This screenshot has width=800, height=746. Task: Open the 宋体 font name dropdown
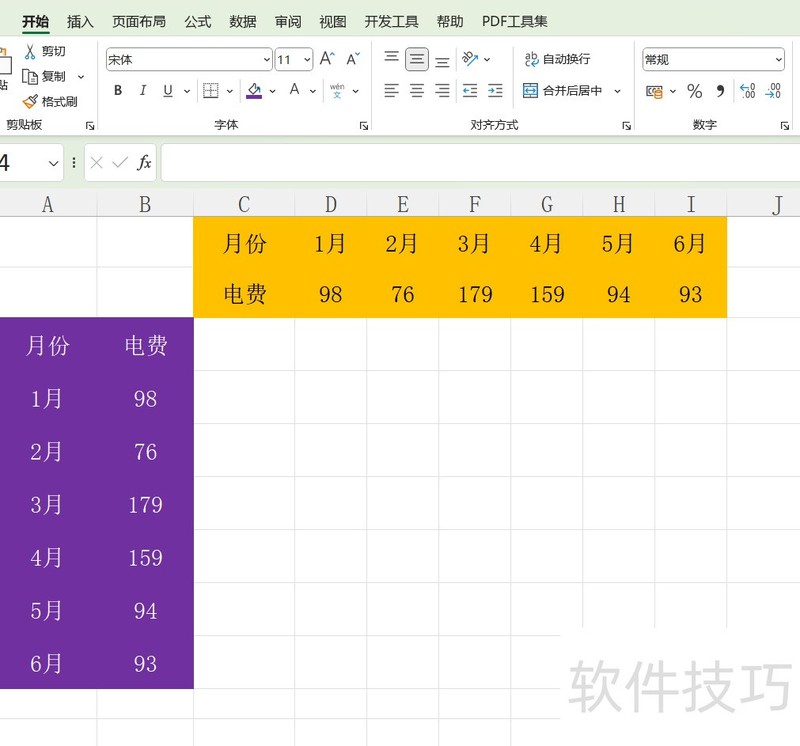click(266, 57)
